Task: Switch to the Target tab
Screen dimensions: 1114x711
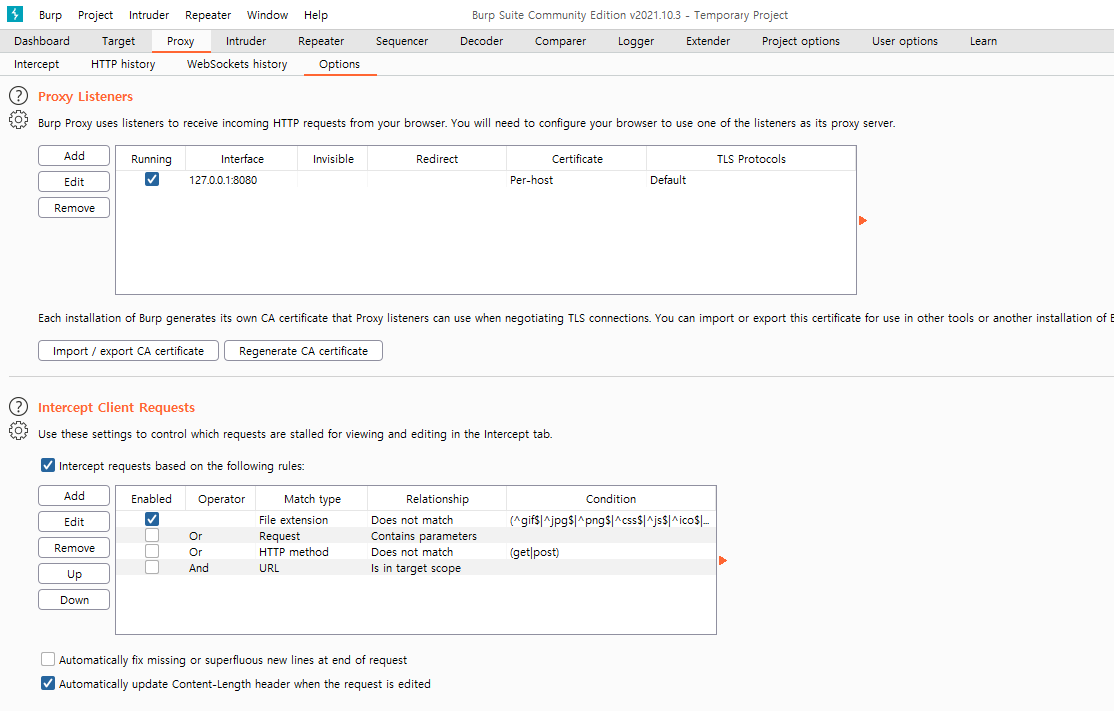Action: (x=118, y=41)
